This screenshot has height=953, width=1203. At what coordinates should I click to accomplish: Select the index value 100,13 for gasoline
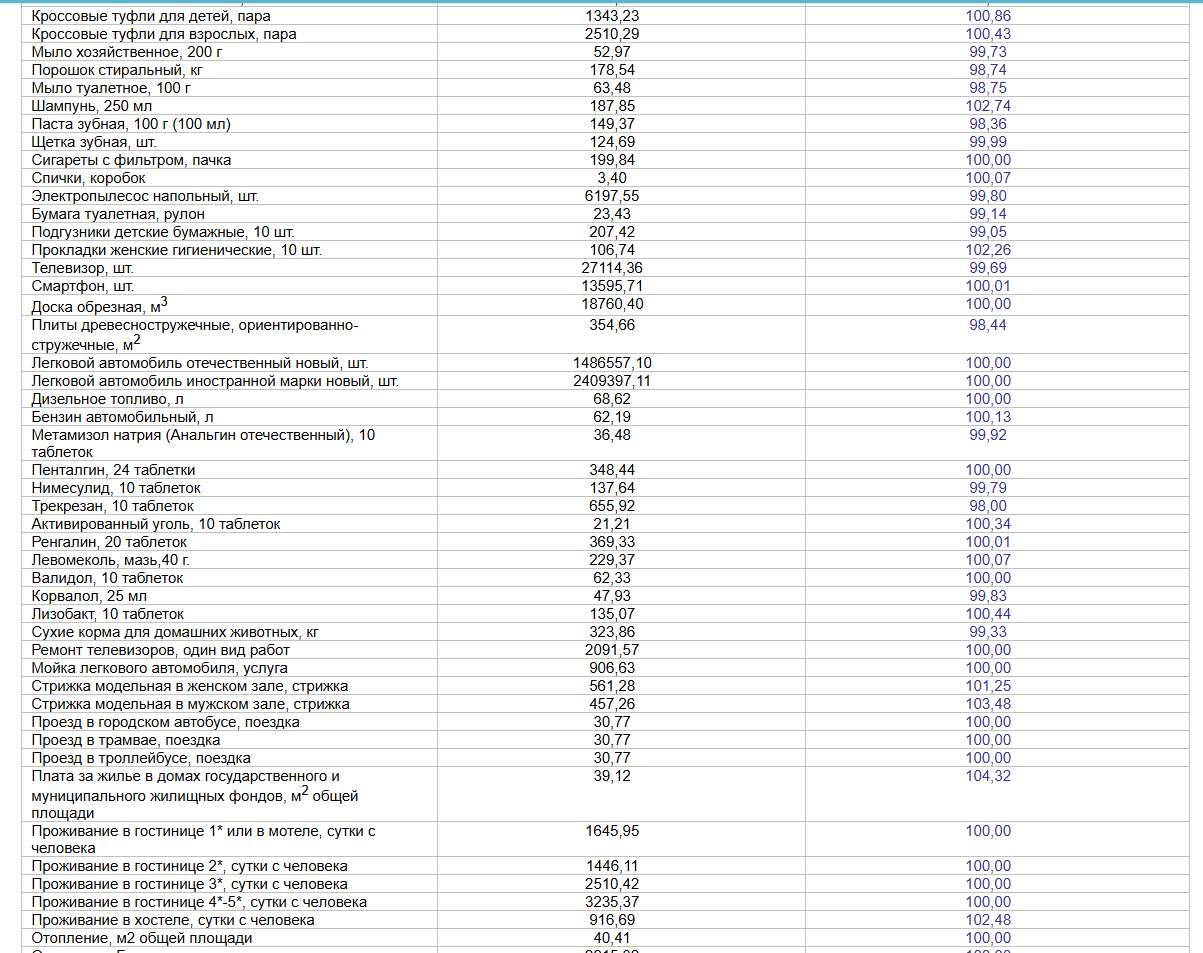[988, 417]
